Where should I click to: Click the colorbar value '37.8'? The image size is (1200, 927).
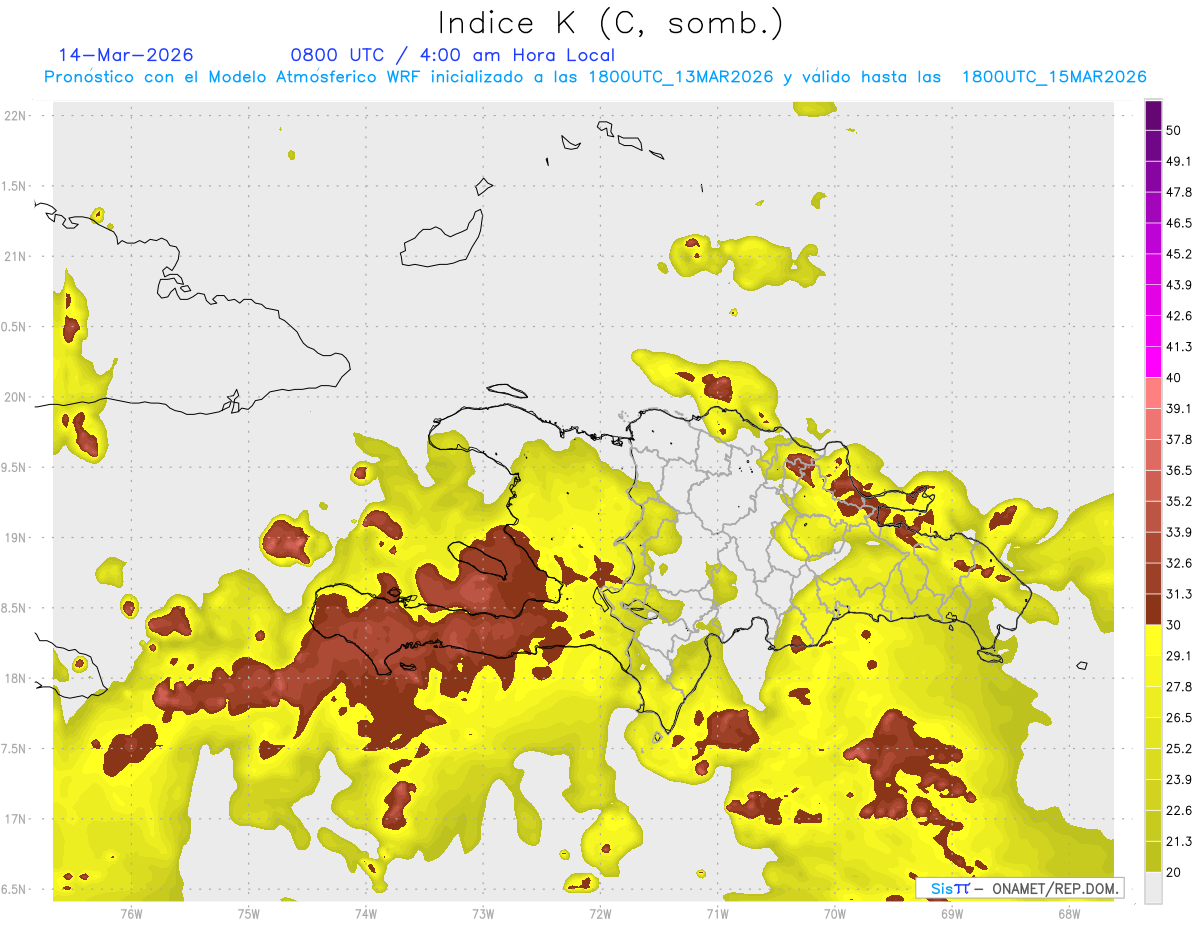(x=1179, y=440)
